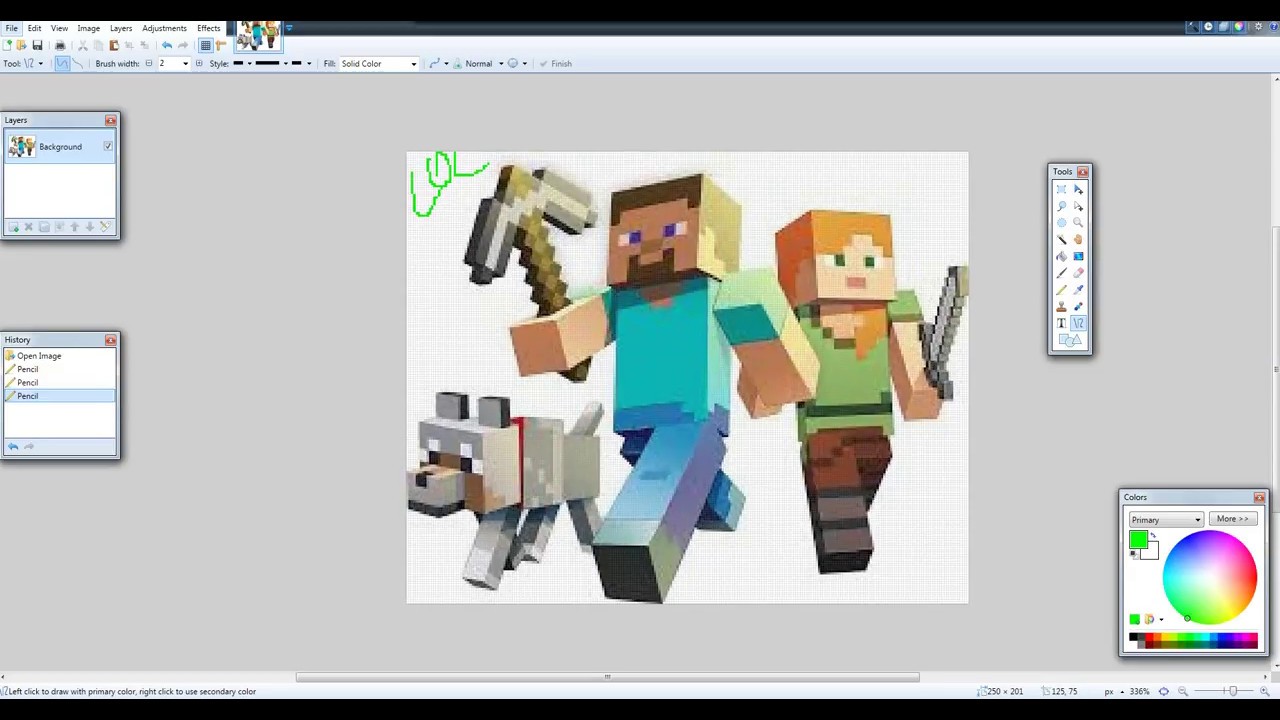Select the Move Selection tool
This screenshot has width=1280, height=720.
click(1078, 206)
